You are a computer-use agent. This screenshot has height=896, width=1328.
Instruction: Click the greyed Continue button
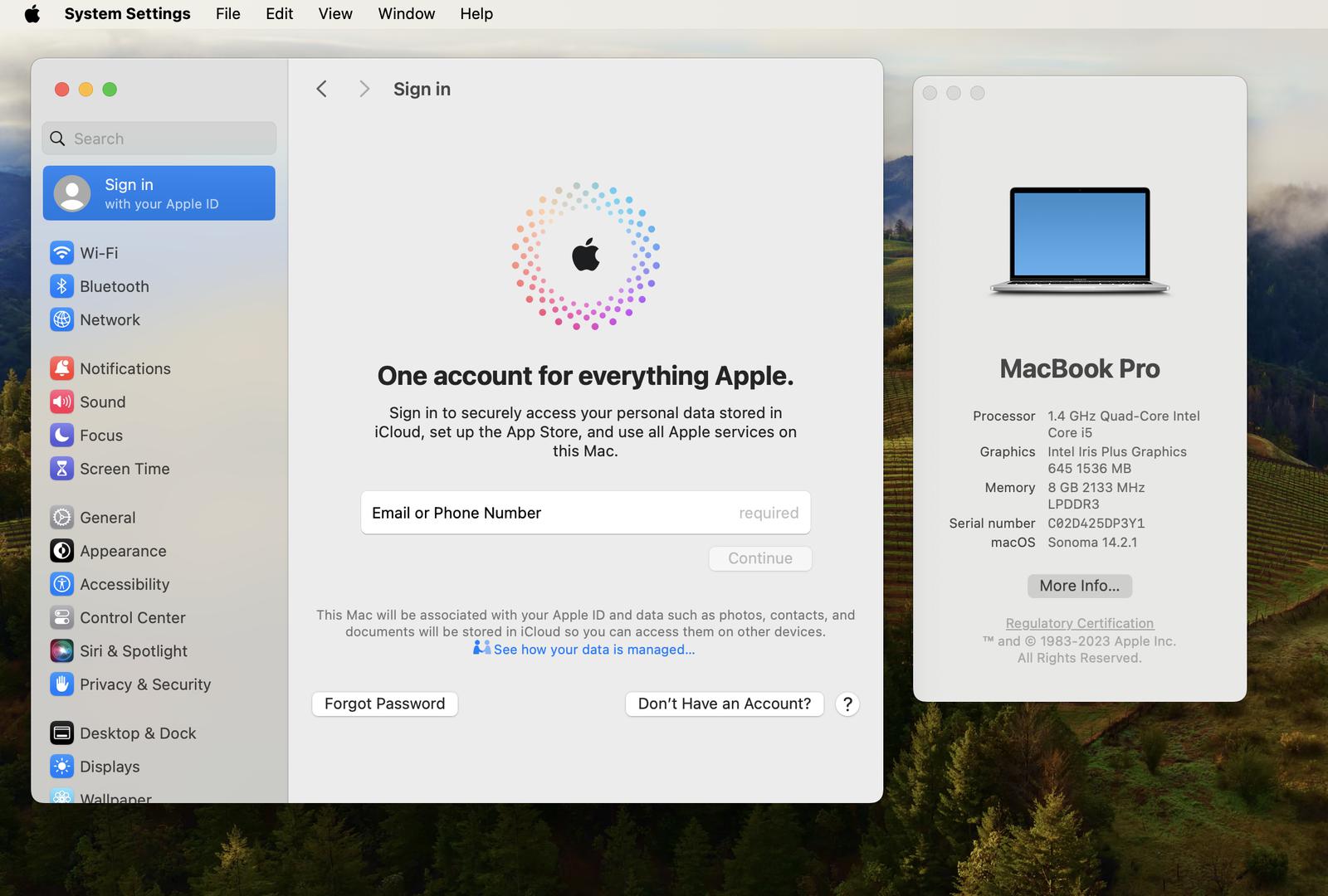click(x=760, y=558)
